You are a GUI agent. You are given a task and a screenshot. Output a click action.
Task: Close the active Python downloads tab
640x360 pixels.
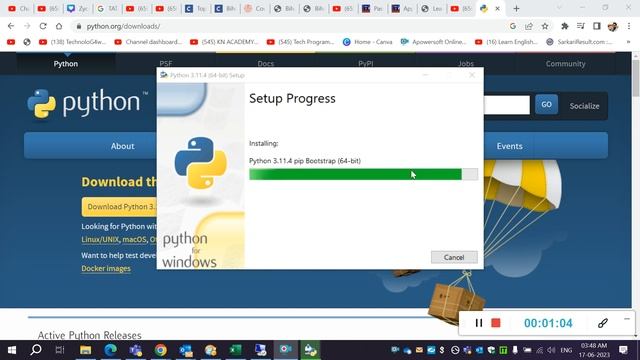498,8
